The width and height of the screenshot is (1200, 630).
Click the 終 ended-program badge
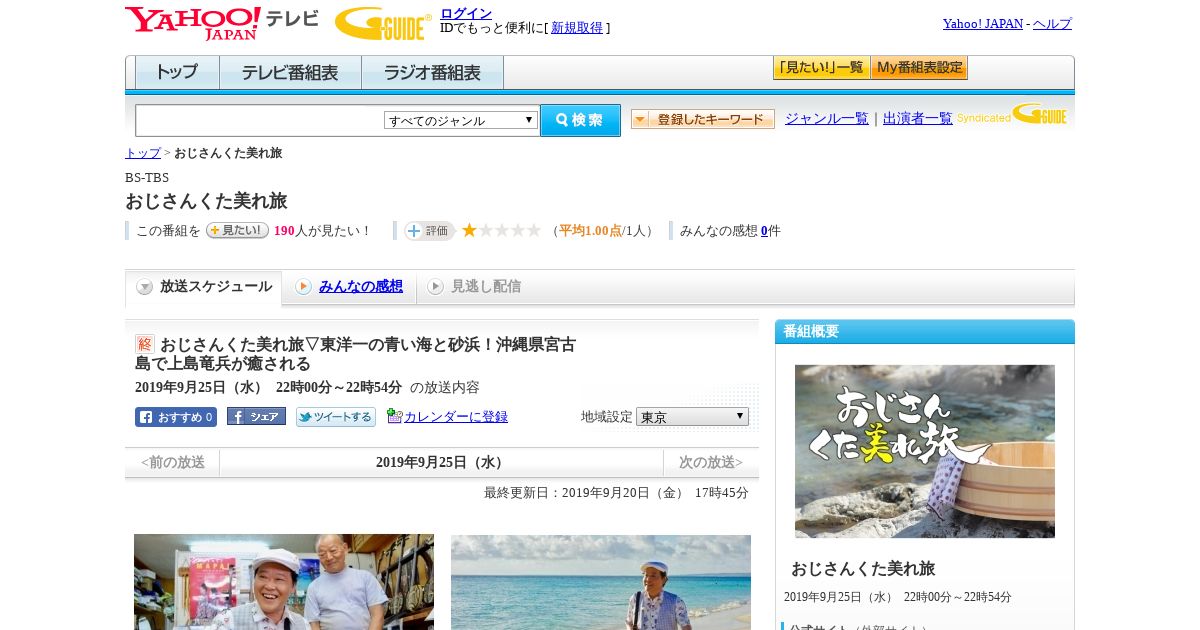(x=145, y=344)
